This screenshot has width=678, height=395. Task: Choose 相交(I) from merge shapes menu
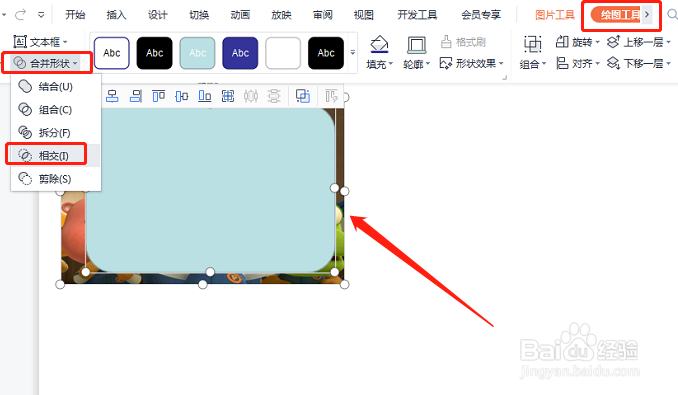click(55, 156)
